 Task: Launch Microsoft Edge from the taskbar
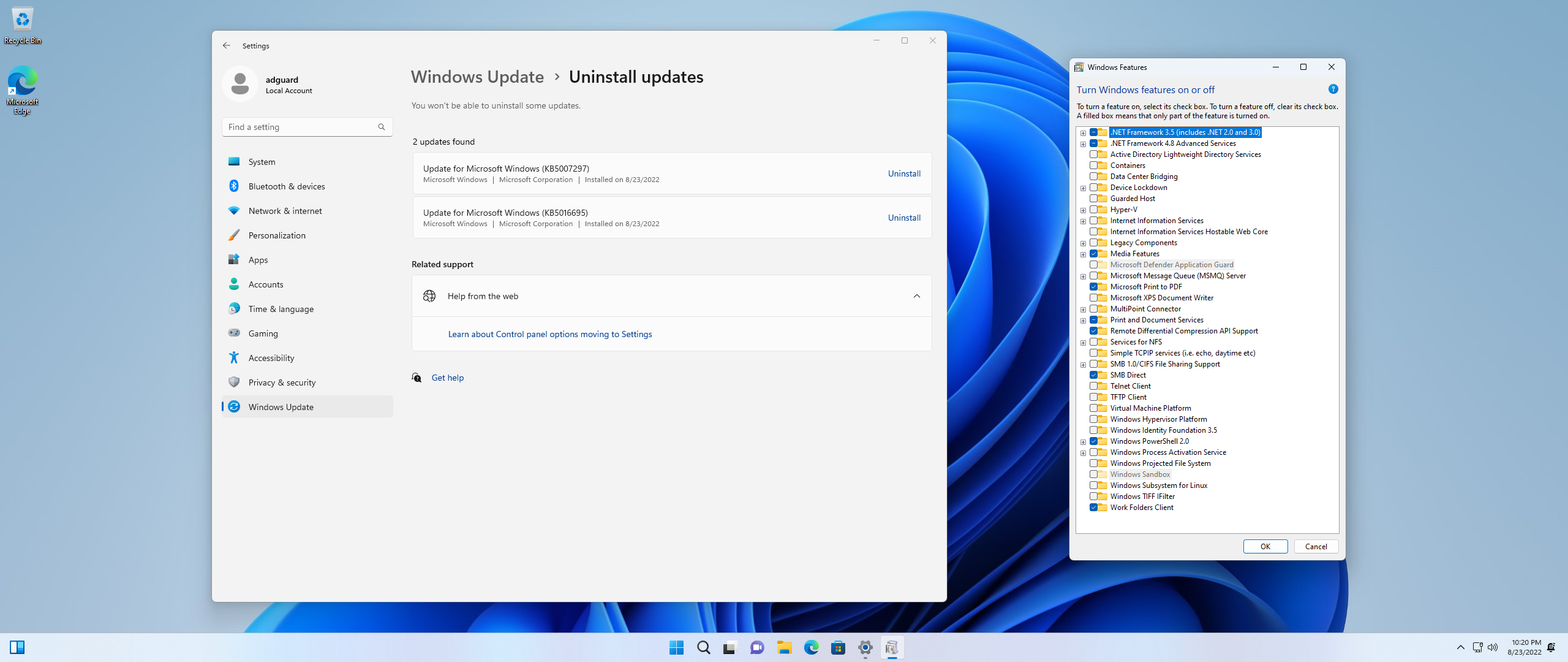click(x=811, y=647)
